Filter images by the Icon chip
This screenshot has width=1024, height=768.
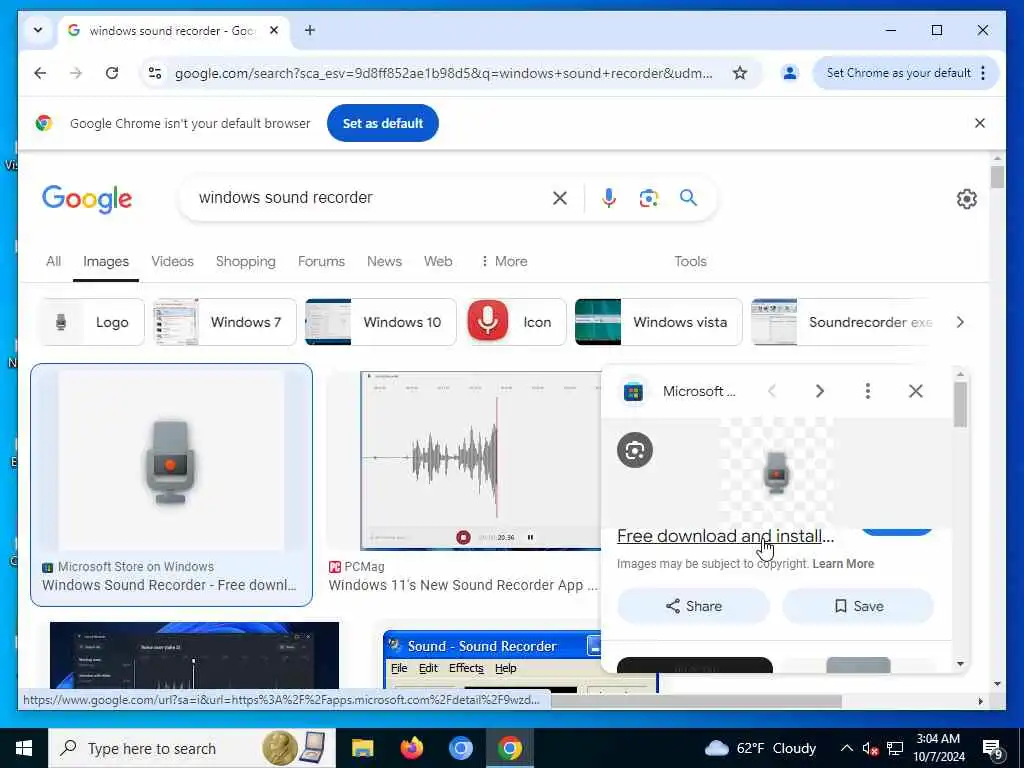pos(516,322)
